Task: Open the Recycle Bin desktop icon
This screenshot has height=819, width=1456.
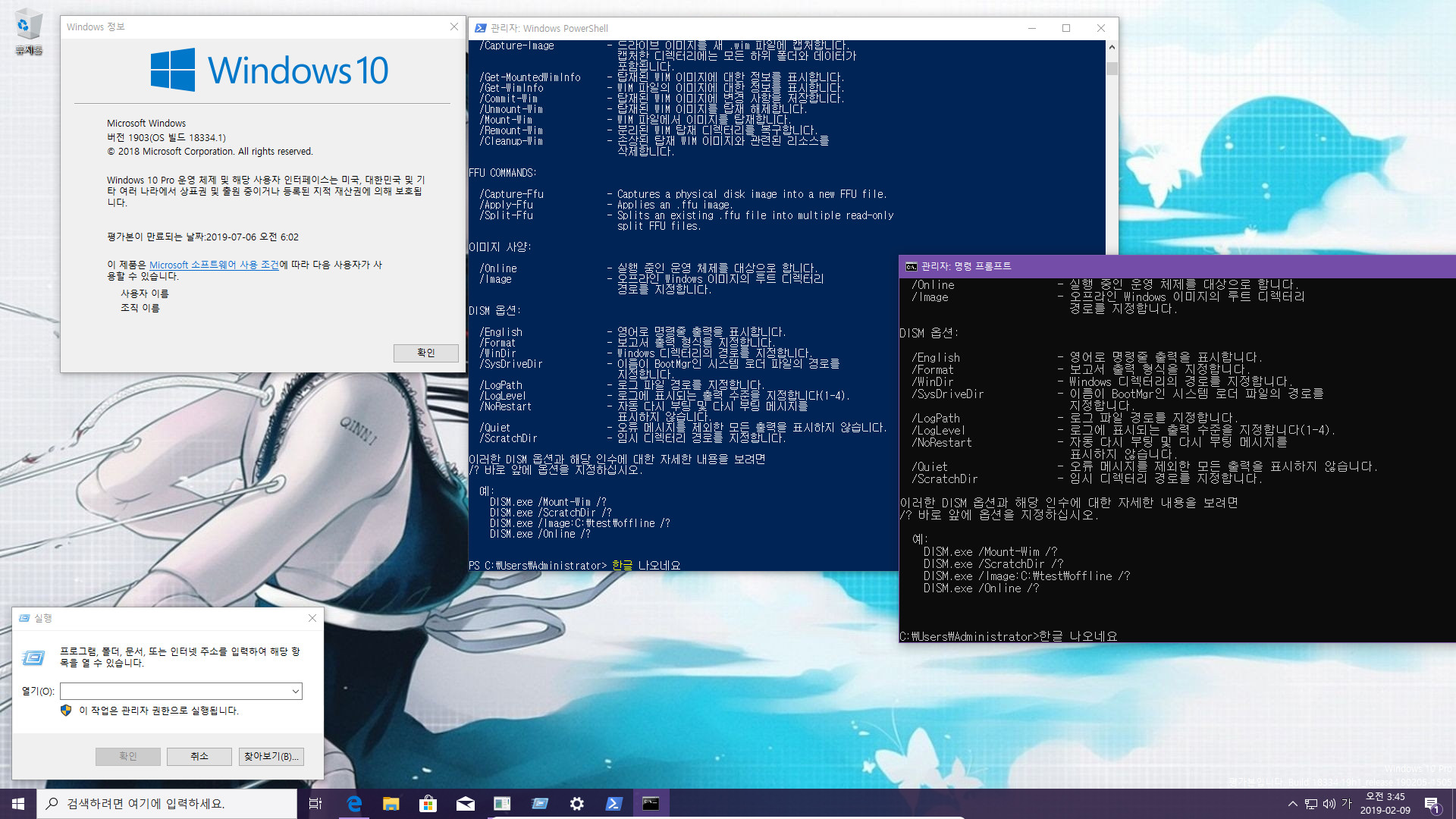Action: [x=28, y=33]
